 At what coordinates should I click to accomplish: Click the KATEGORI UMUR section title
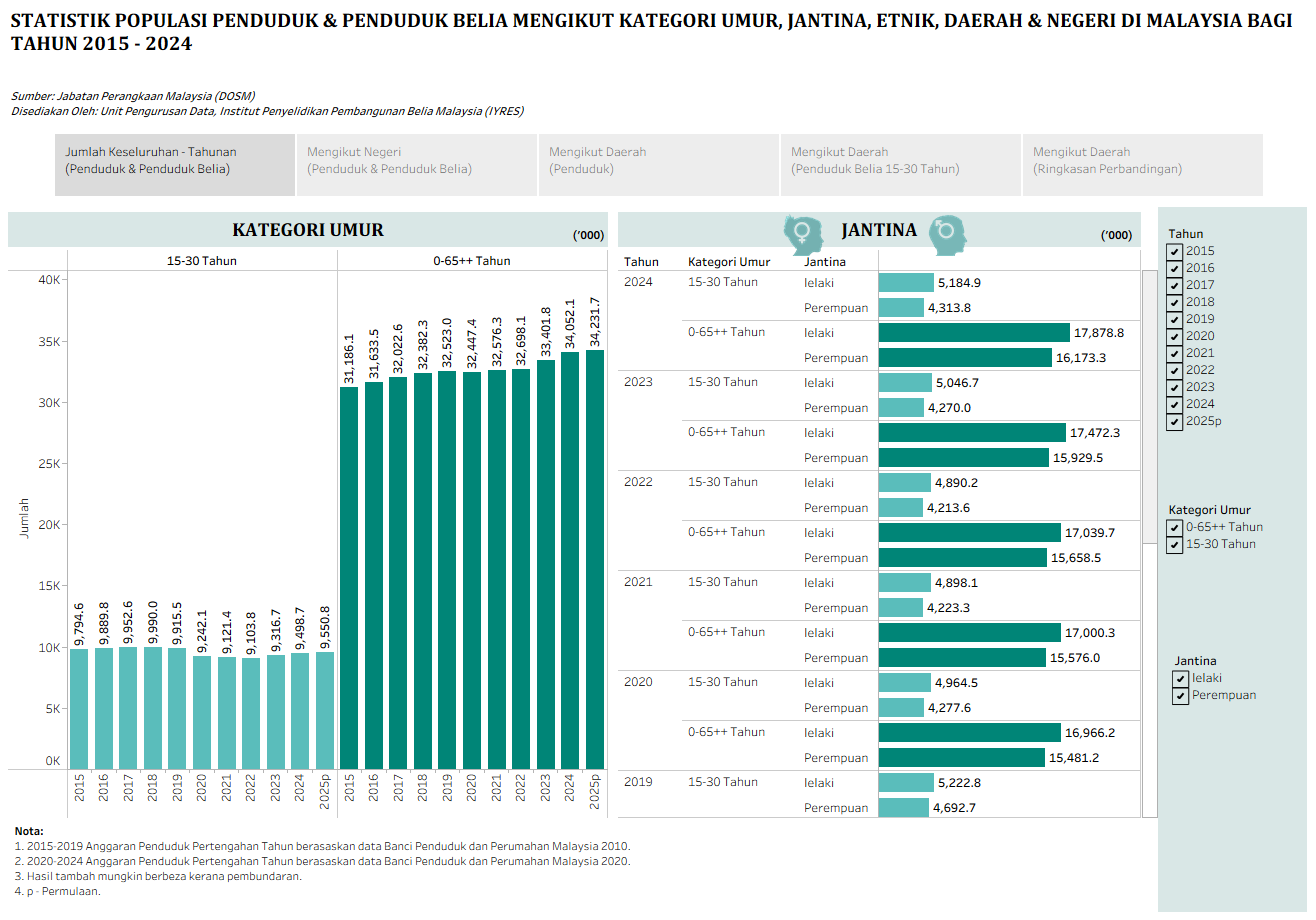coord(308,230)
